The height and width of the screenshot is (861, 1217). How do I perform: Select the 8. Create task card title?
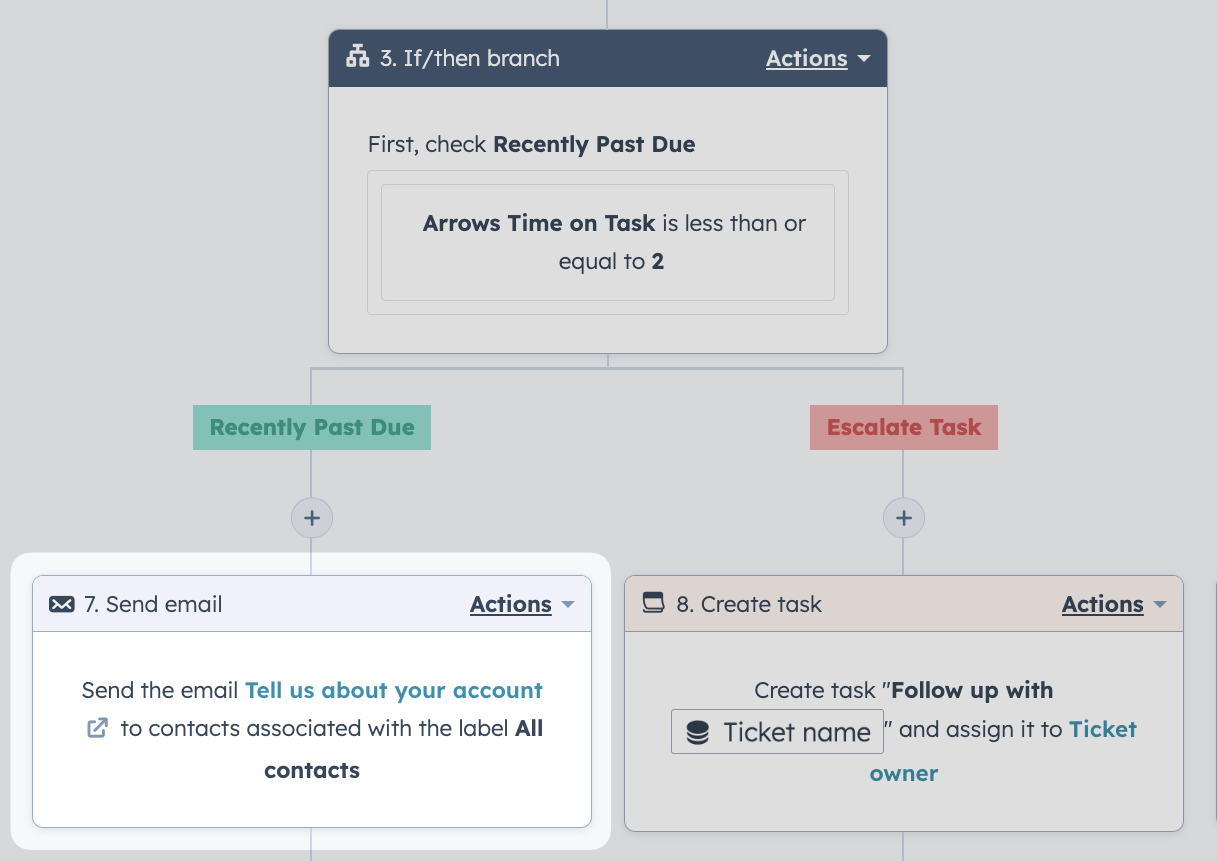(x=749, y=604)
